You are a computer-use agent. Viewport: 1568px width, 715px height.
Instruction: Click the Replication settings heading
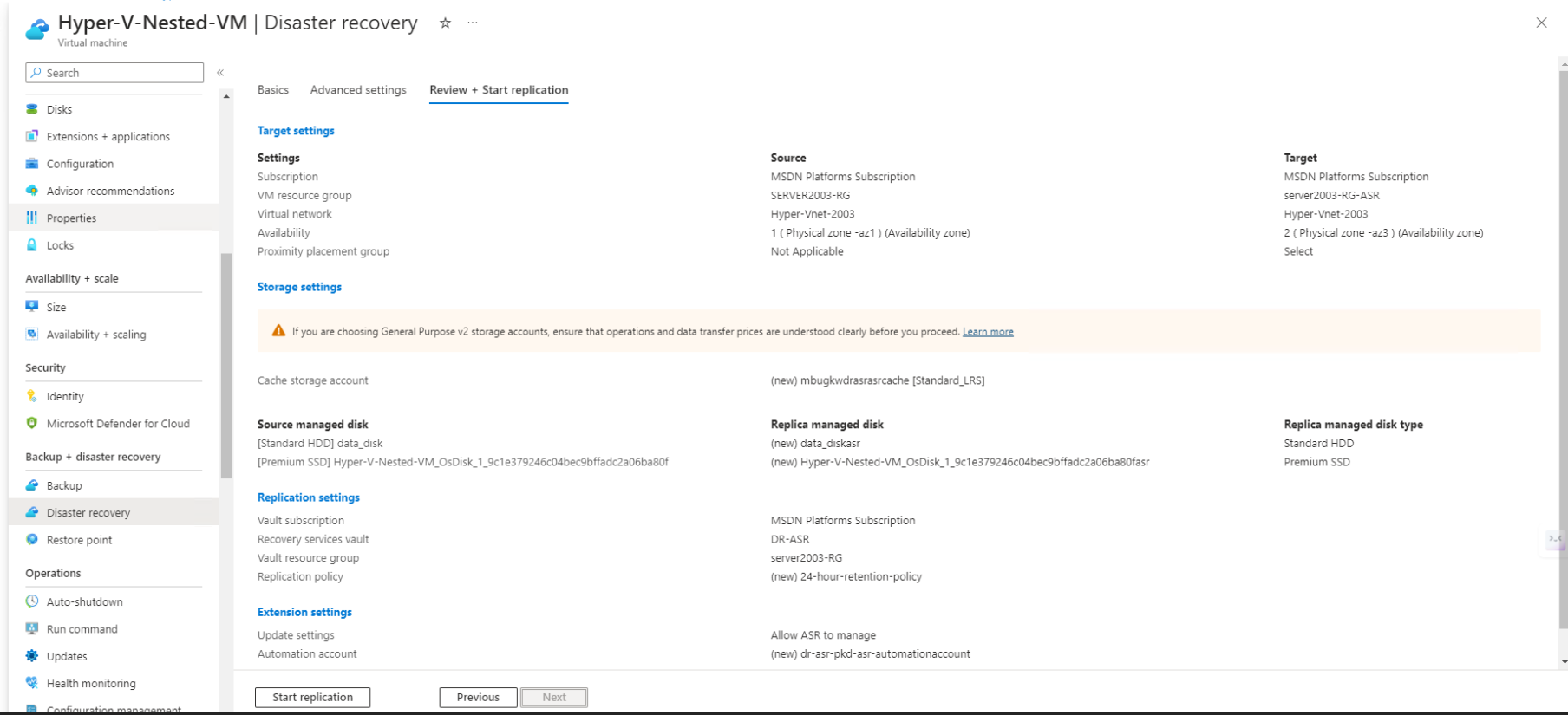[308, 497]
